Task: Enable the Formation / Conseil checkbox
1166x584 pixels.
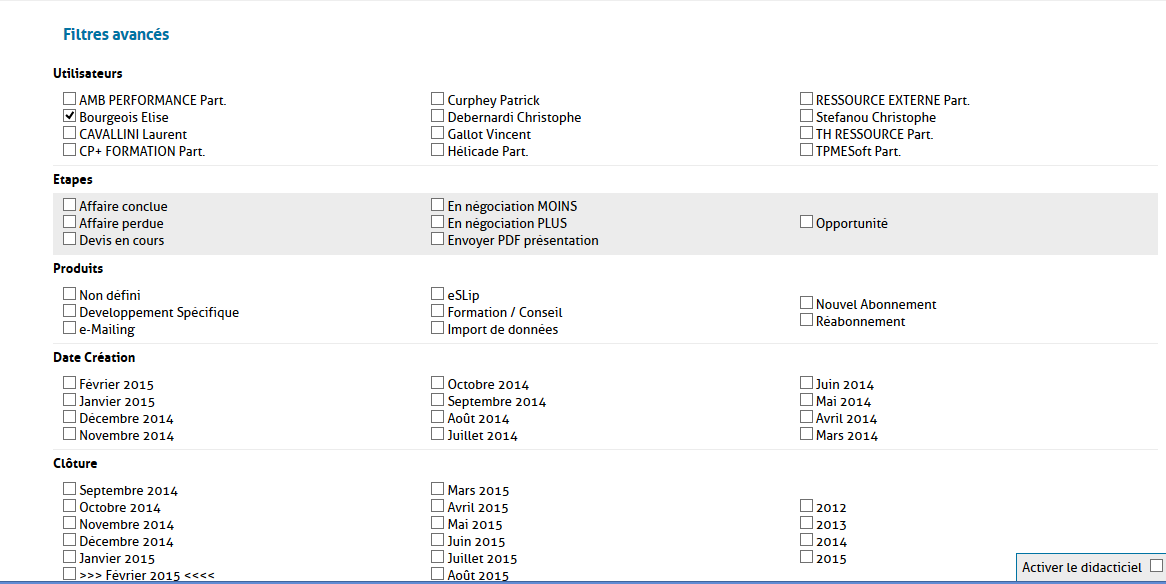Action: coord(438,311)
